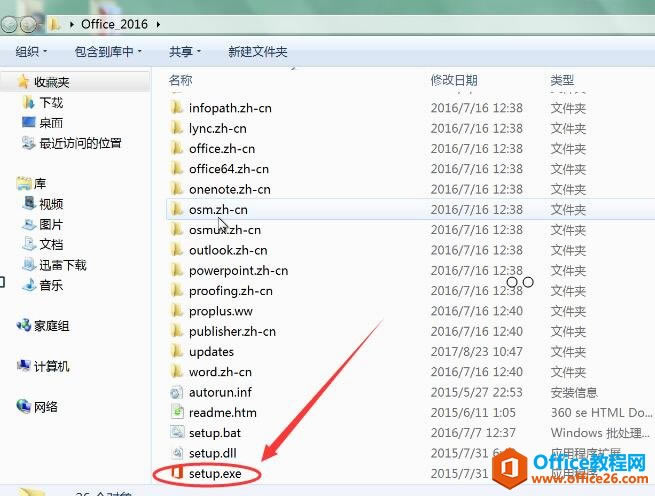Select 文档 library in the sidebar
Viewport: 655px width, 496px height.
point(51,244)
